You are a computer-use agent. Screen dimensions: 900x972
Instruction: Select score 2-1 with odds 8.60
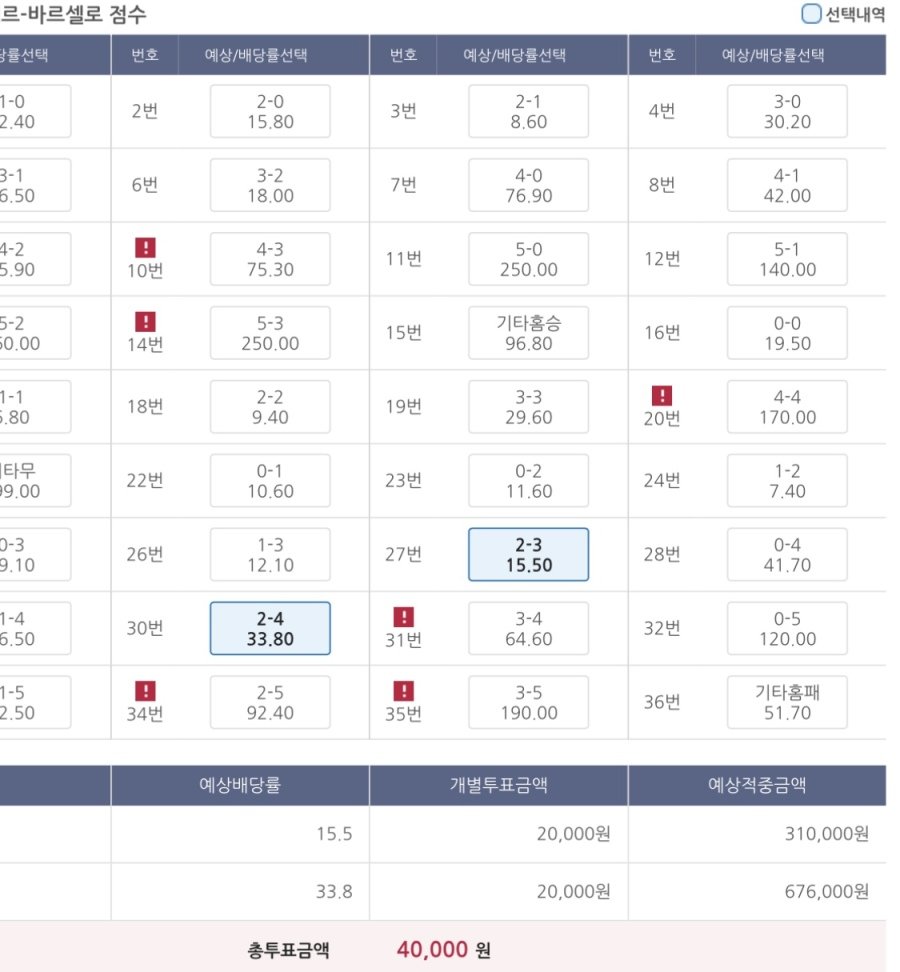click(528, 111)
